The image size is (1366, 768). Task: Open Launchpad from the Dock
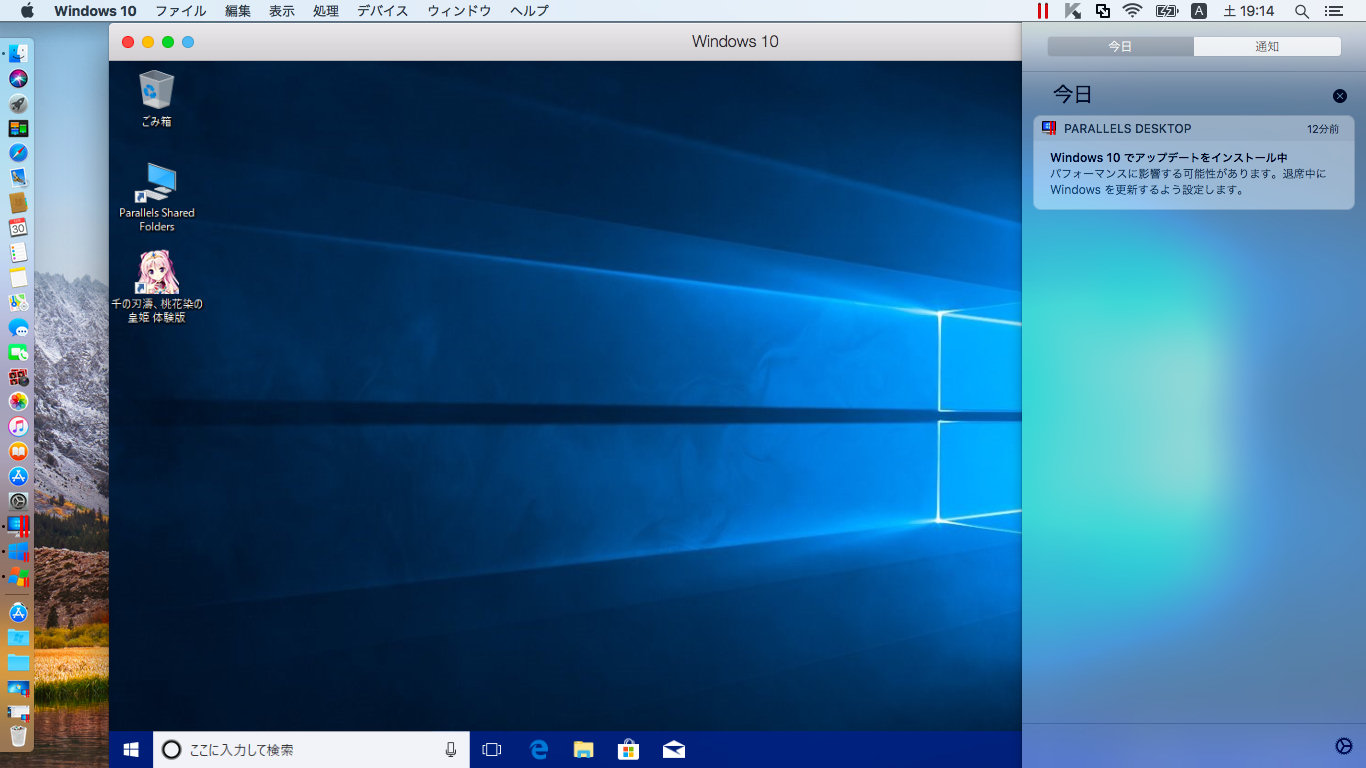point(18,104)
